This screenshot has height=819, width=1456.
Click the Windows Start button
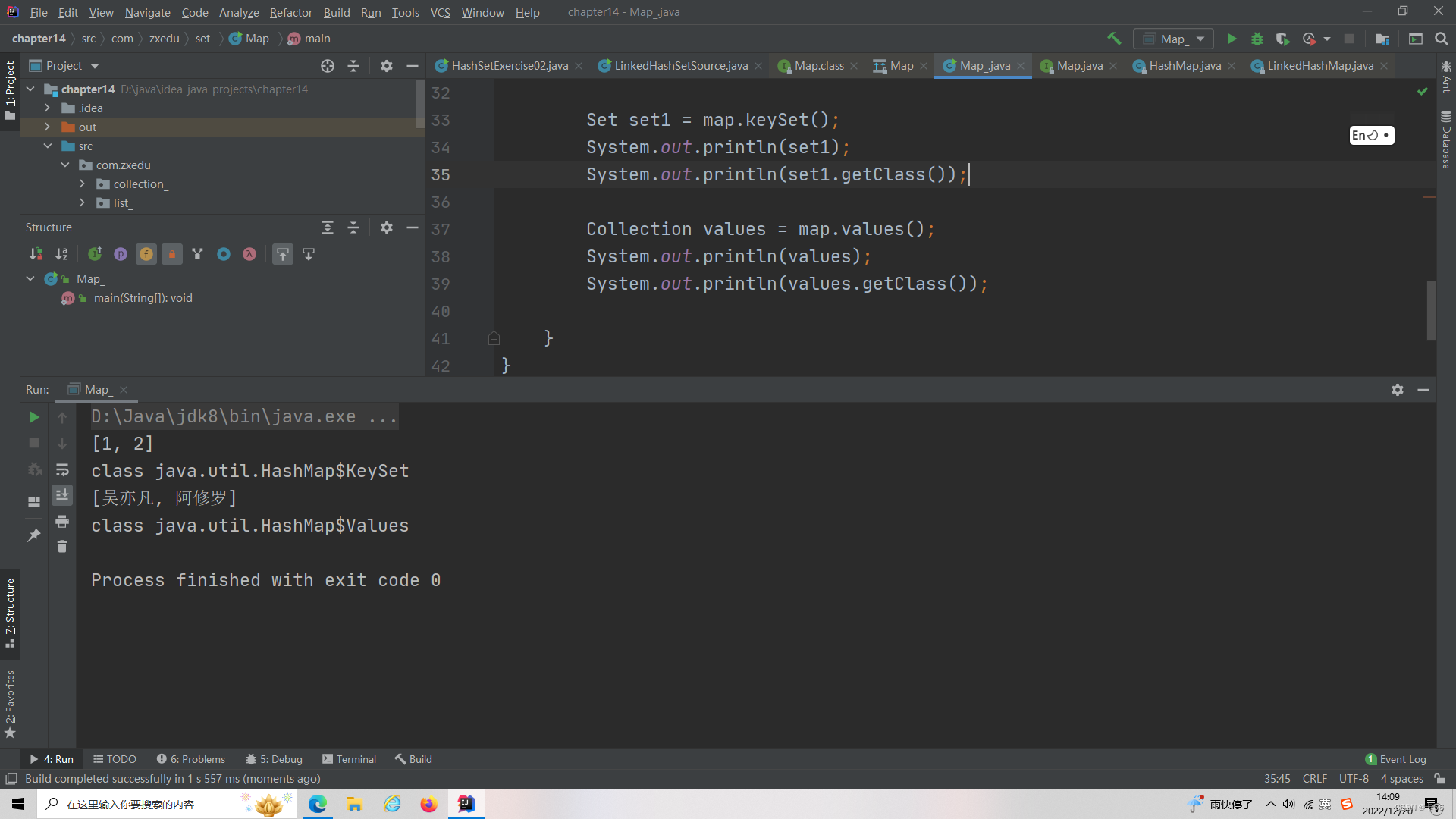[x=18, y=804]
